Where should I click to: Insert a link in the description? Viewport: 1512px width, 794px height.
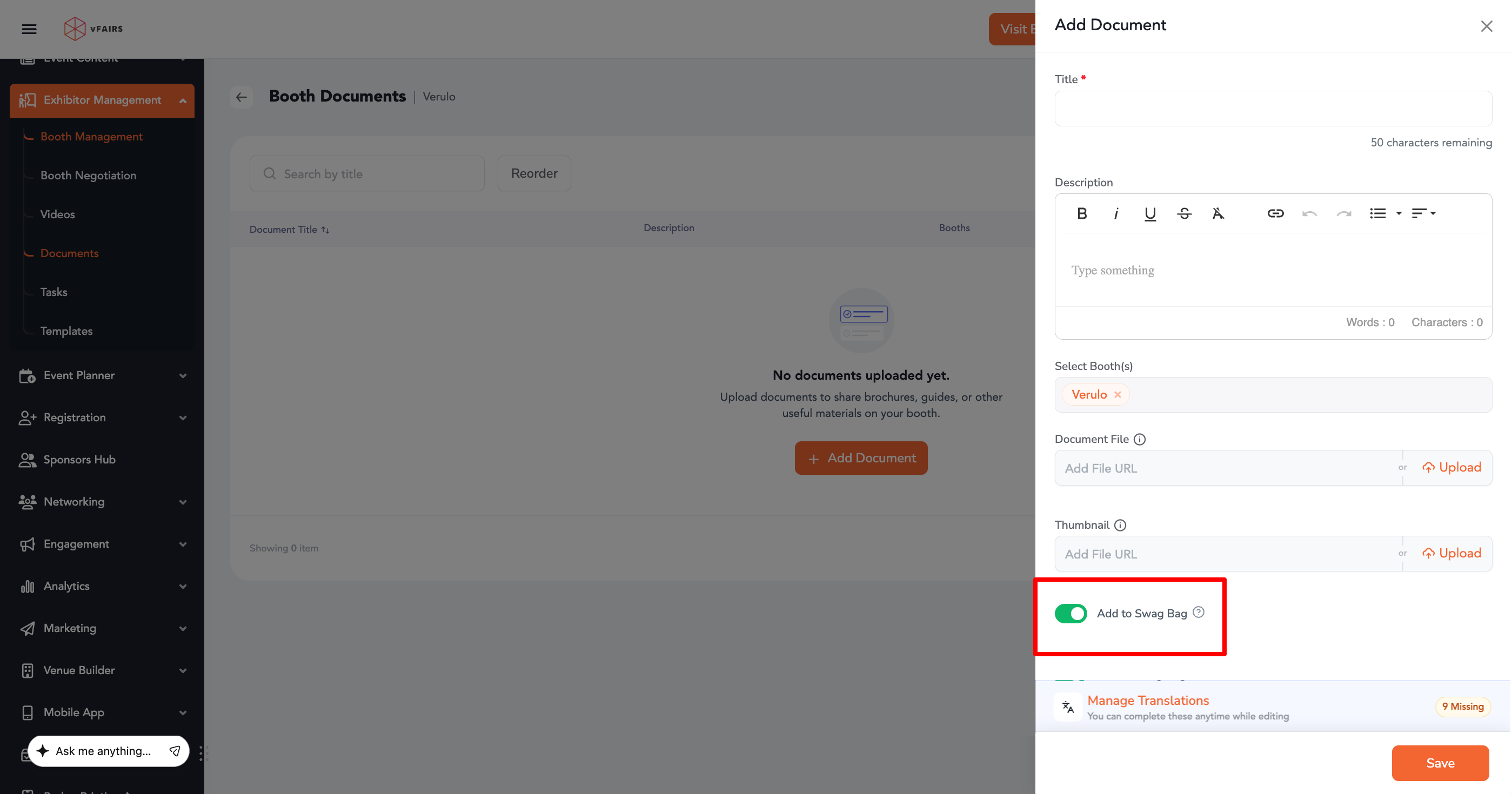click(x=1275, y=213)
